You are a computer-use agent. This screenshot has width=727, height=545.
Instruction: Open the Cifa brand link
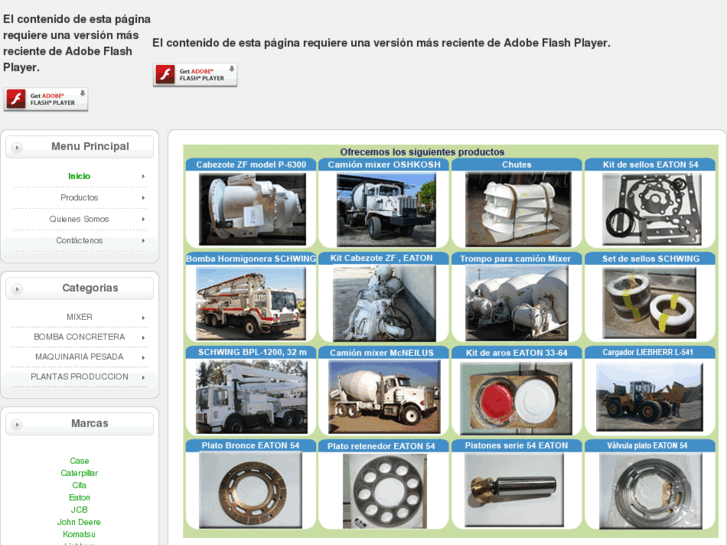point(79,485)
